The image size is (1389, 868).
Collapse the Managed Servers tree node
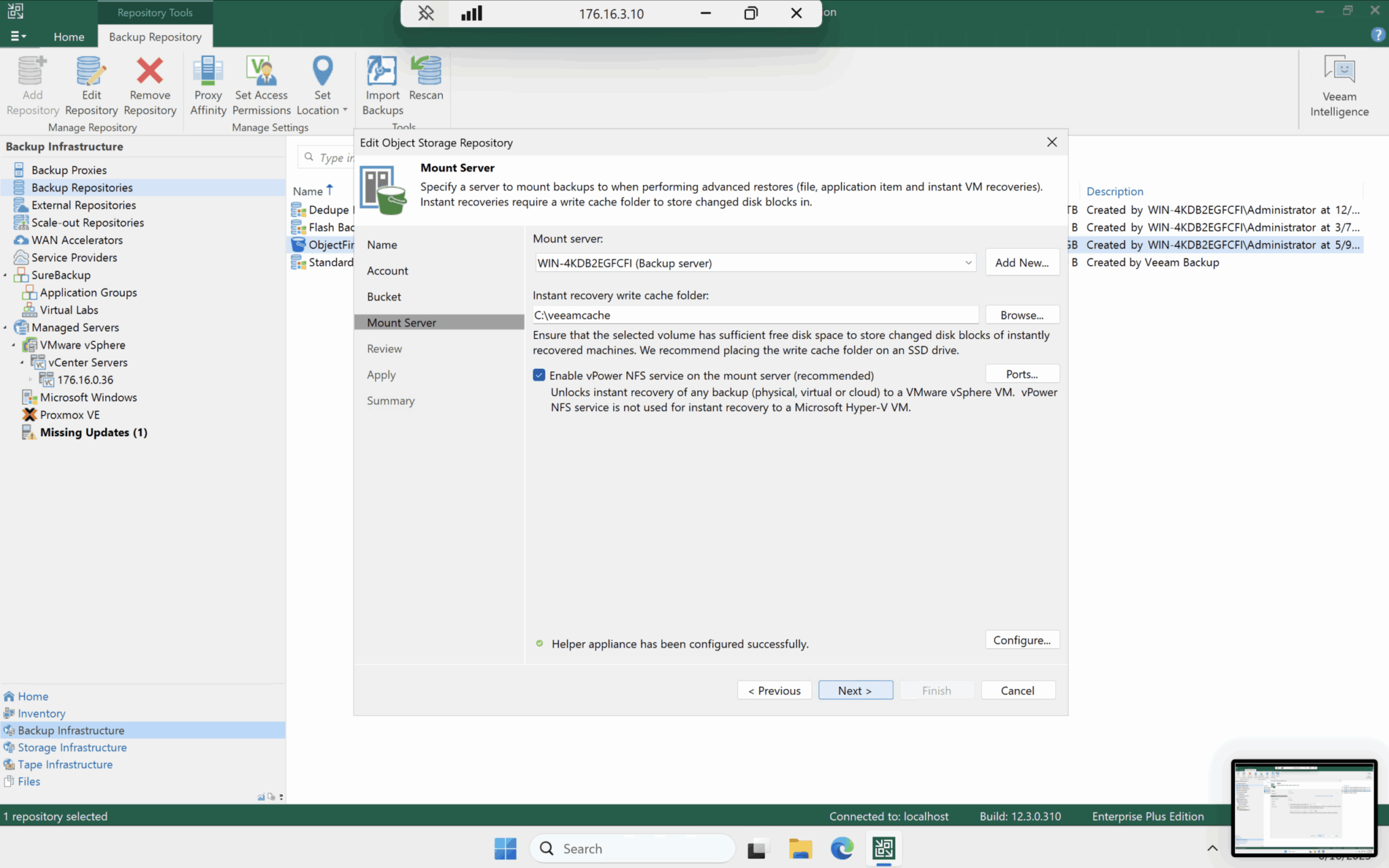point(5,328)
